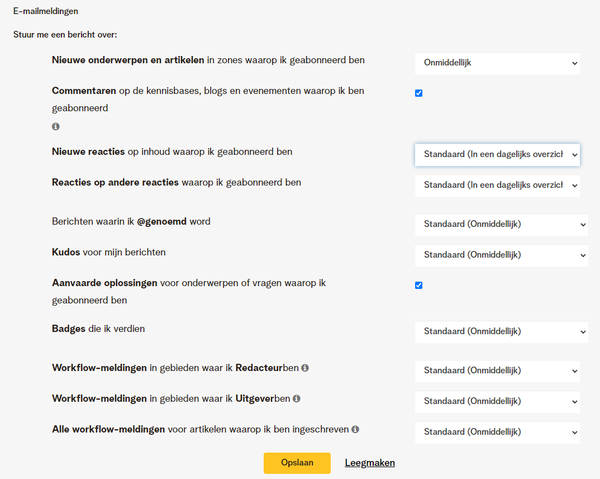Click the E-mailmeldingen section heading
This screenshot has height=479, width=600.
tap(46, 11)
